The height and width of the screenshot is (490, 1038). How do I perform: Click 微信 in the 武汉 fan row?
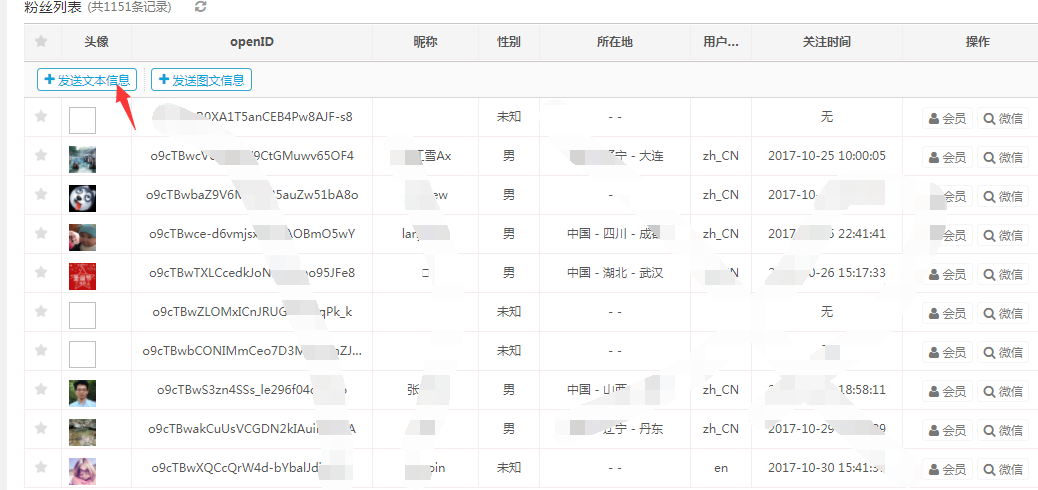pos(1003,274)
